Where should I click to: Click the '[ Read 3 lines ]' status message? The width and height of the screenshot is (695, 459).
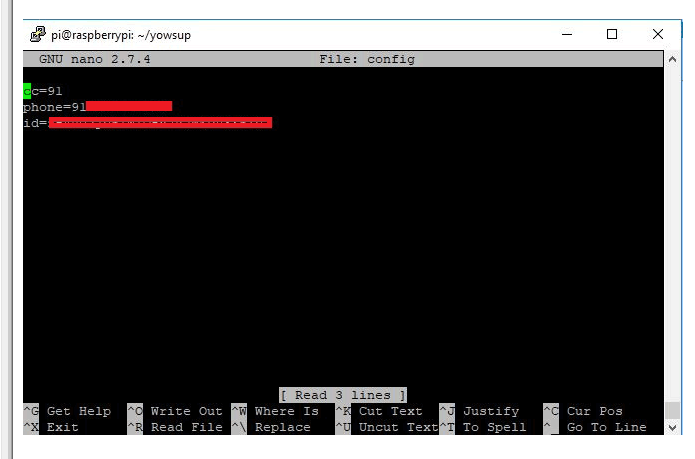tap(343, 395)
